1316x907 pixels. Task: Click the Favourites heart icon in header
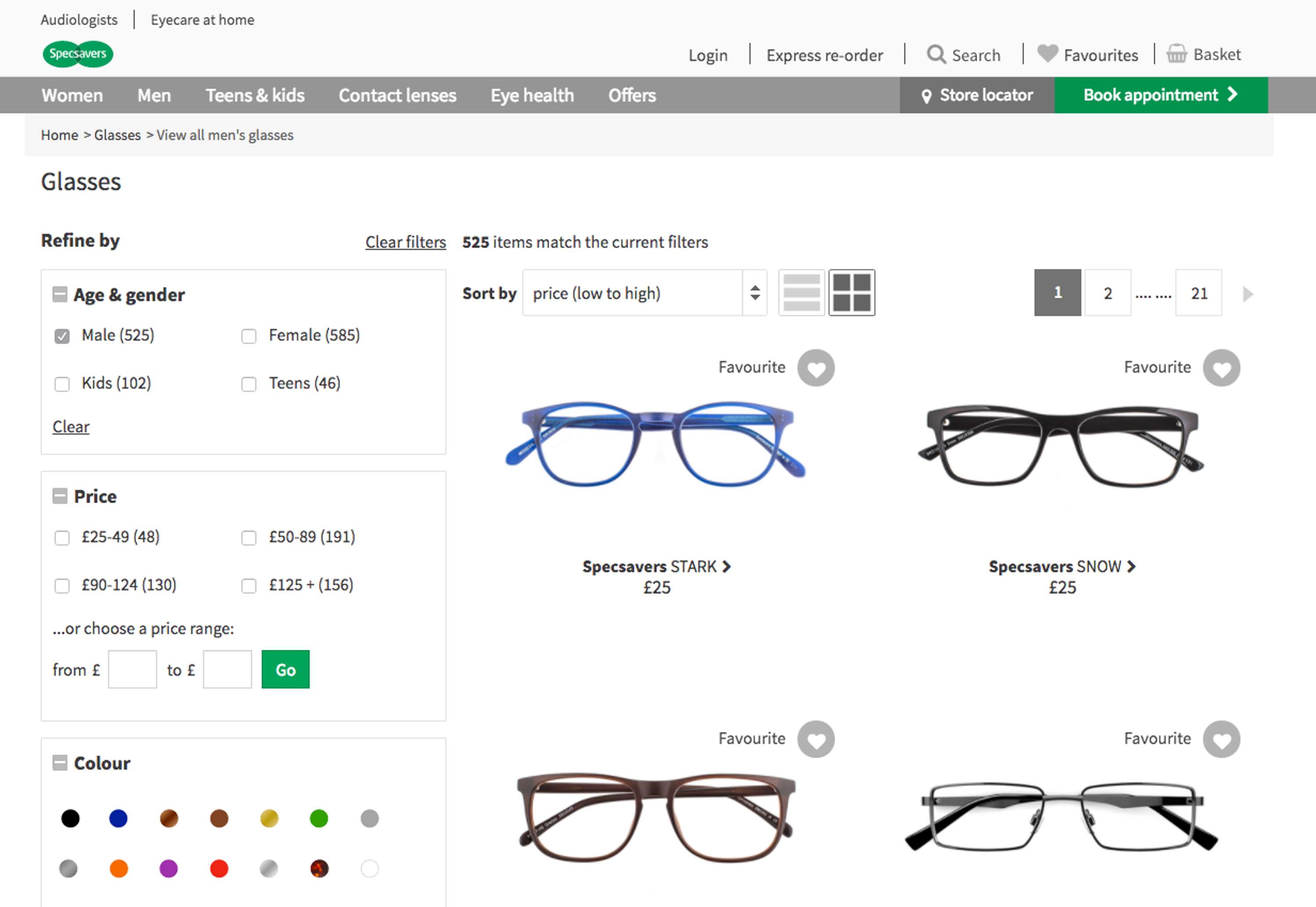[1048, 54]
